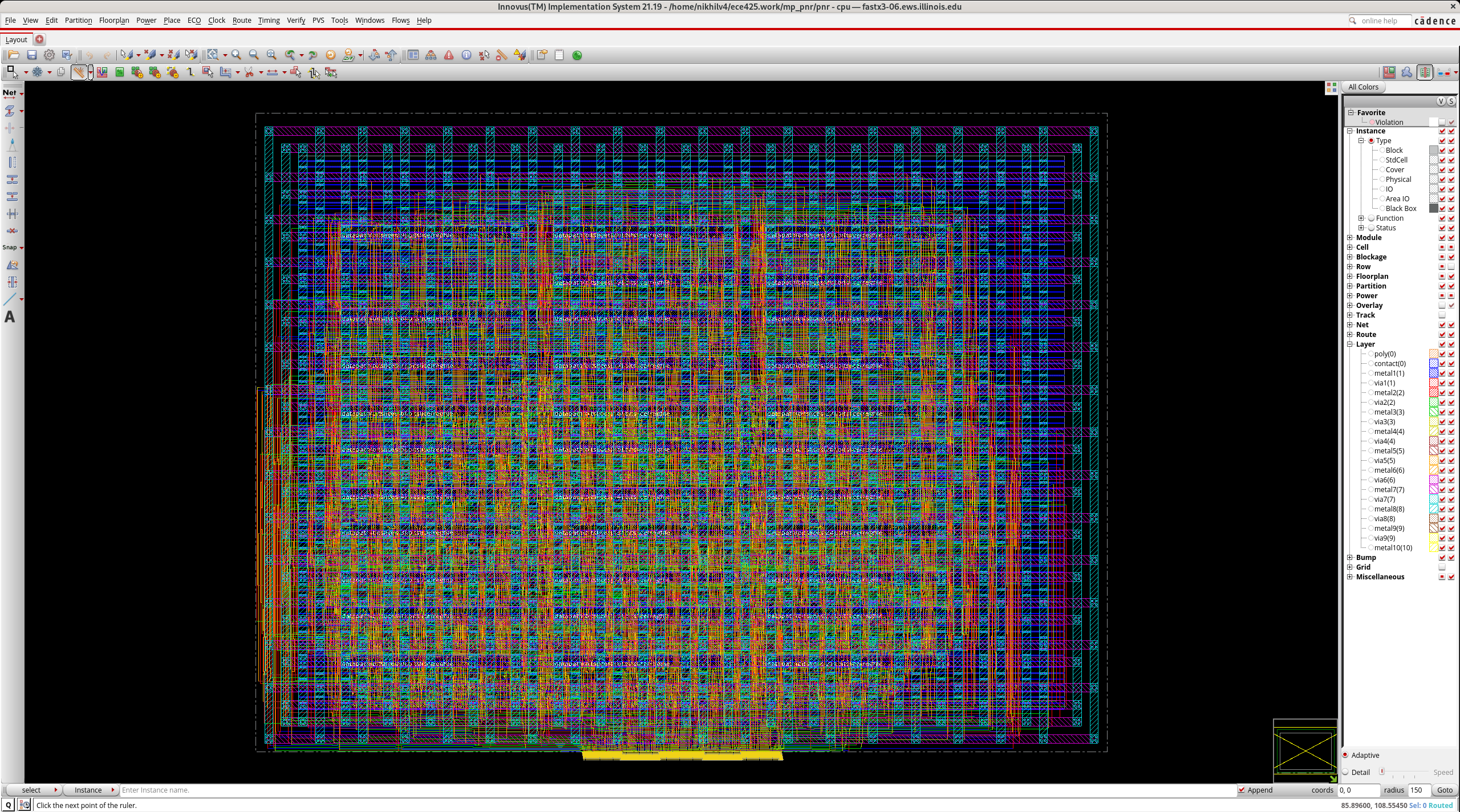Click the blue info attribute icon

pos(467,55)
